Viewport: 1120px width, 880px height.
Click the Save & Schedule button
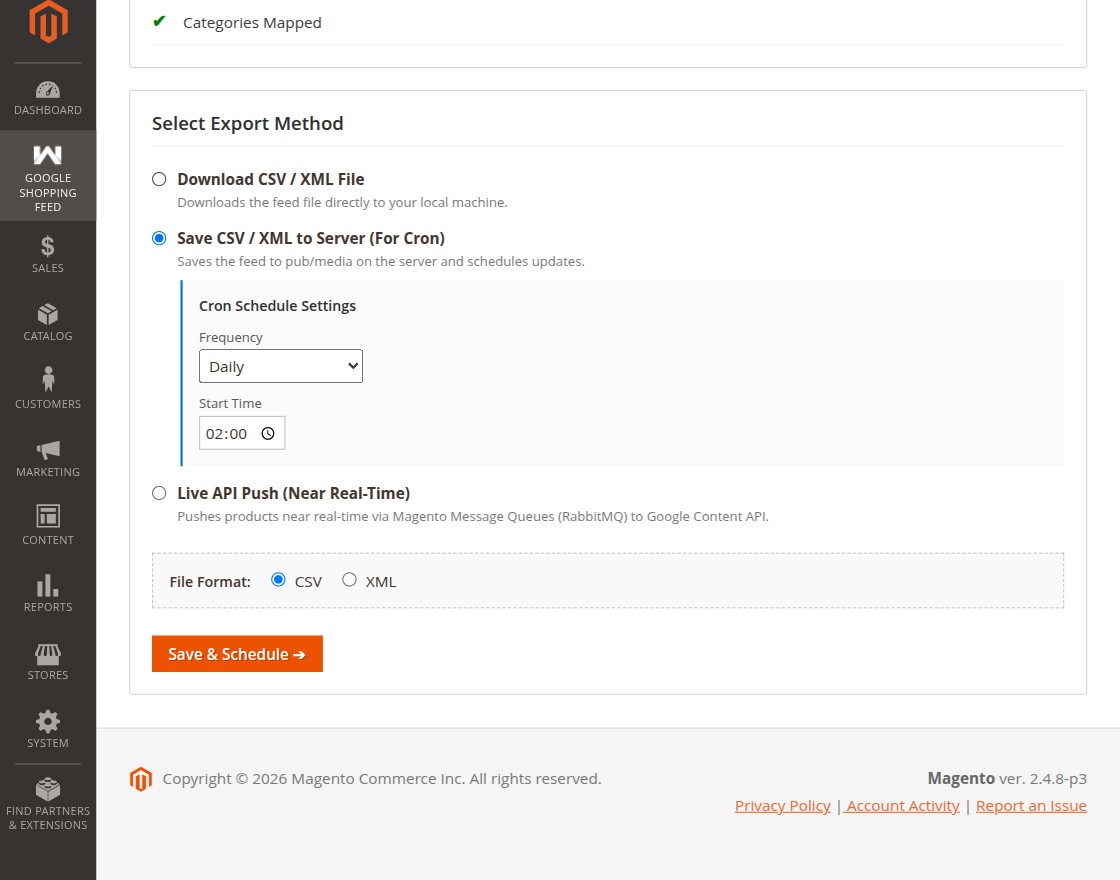(x=237, y=654)
